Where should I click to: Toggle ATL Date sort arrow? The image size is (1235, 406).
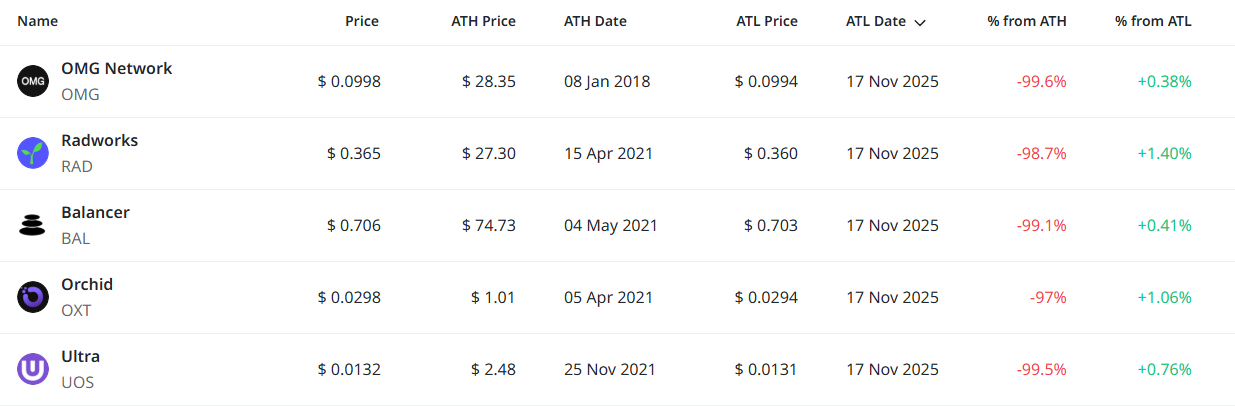tap(919, 22)
